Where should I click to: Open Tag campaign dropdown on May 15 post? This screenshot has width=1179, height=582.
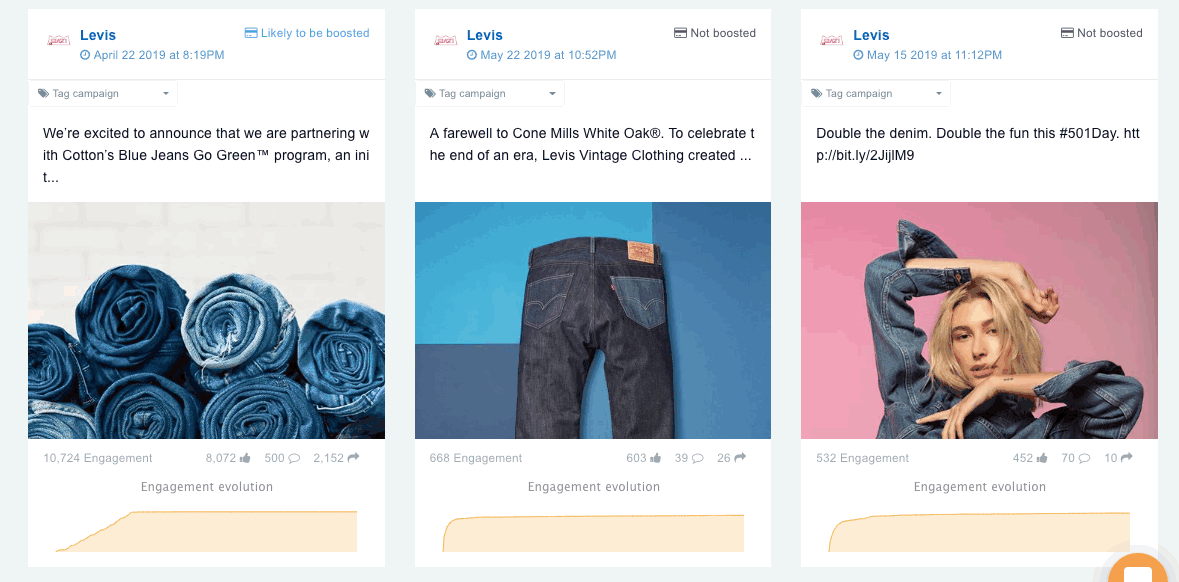point(876,94)
